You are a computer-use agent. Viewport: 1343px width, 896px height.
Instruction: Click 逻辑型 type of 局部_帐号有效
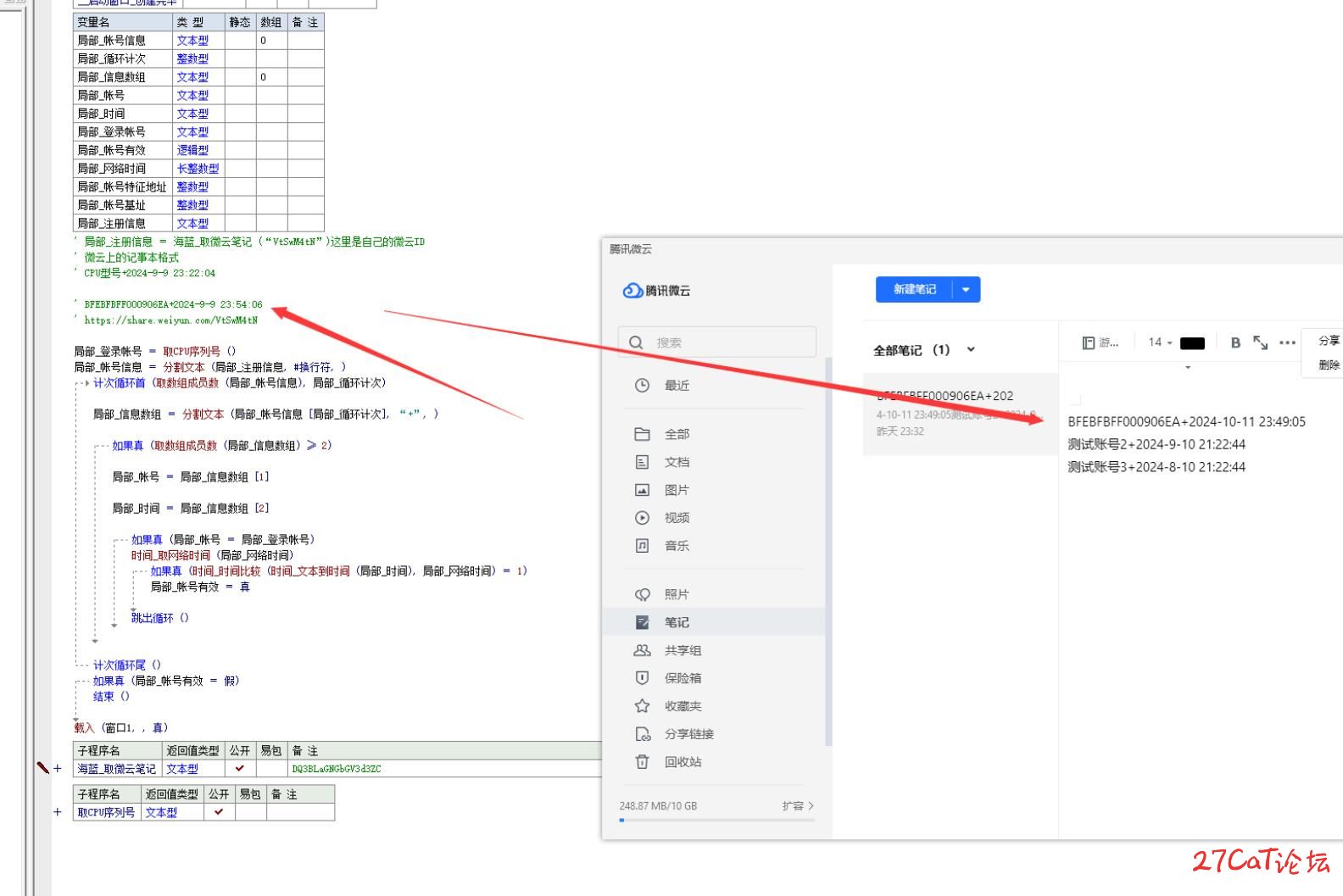coord(198,150)
